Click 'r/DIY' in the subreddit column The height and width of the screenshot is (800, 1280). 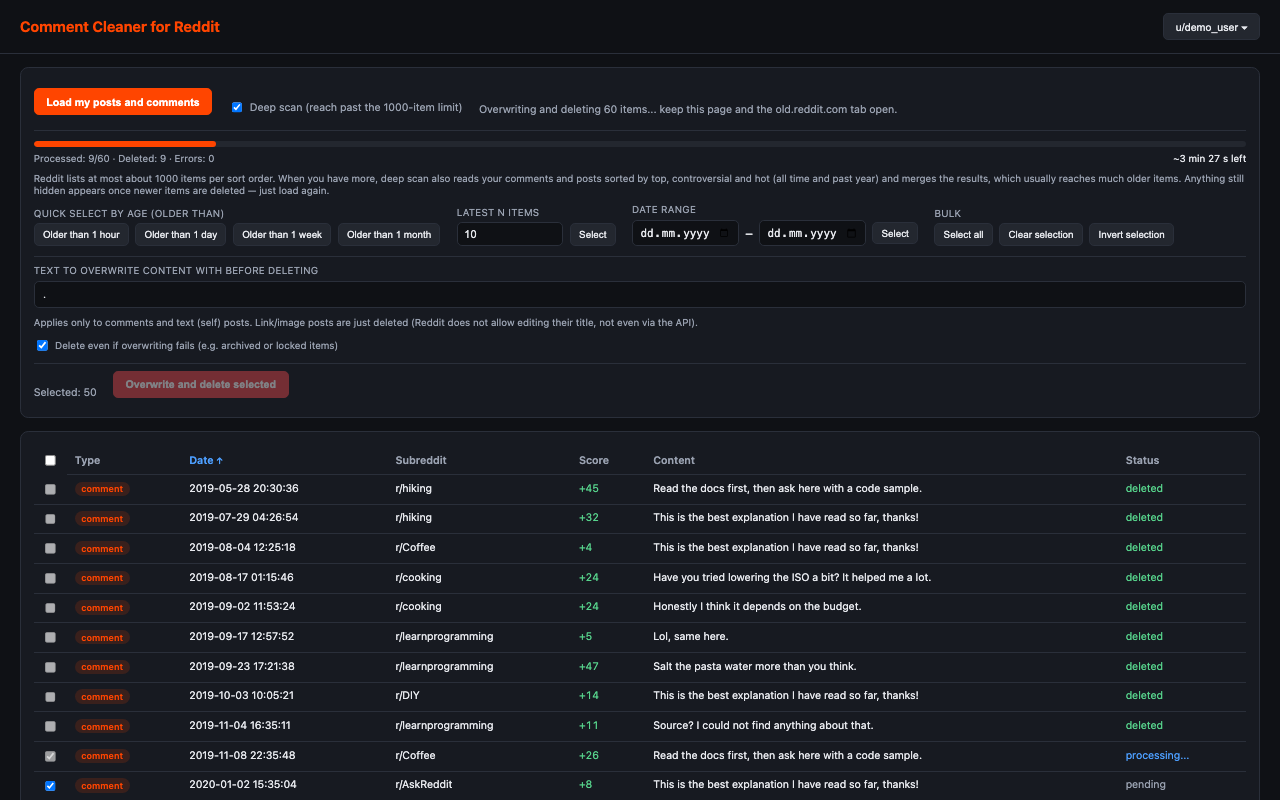pos(410,695)
